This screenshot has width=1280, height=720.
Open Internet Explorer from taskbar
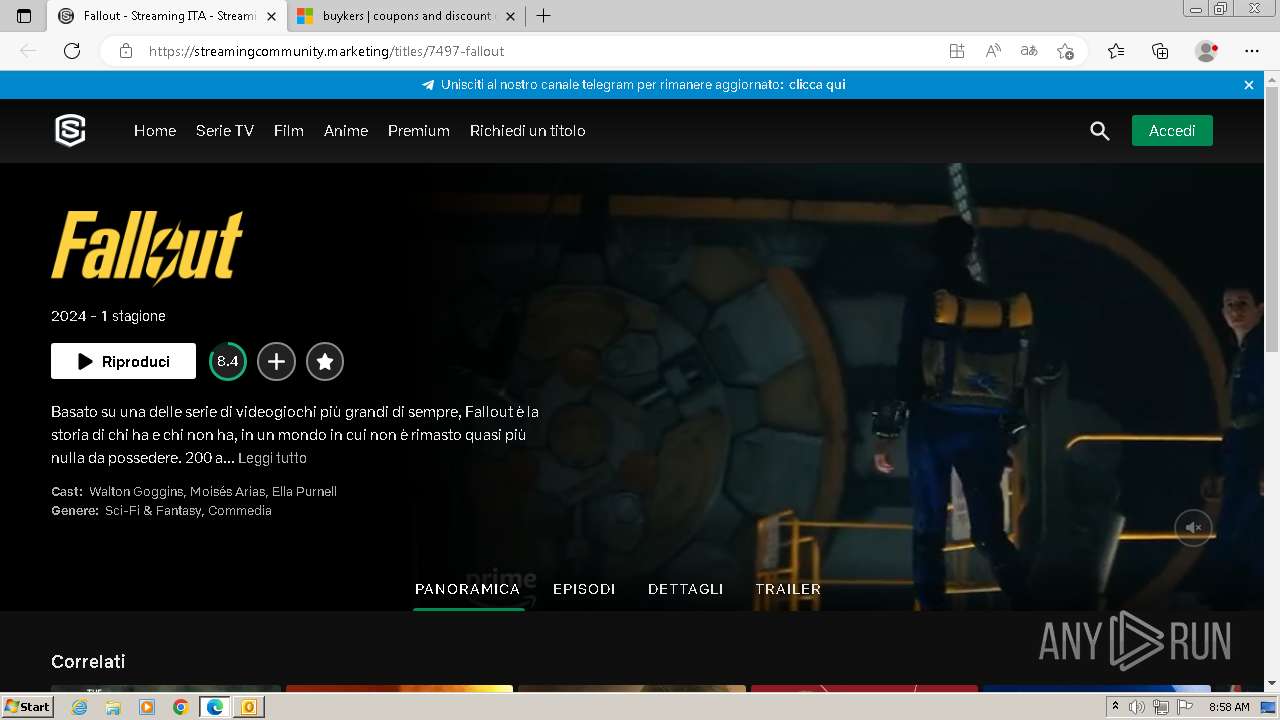coord(80,707)
